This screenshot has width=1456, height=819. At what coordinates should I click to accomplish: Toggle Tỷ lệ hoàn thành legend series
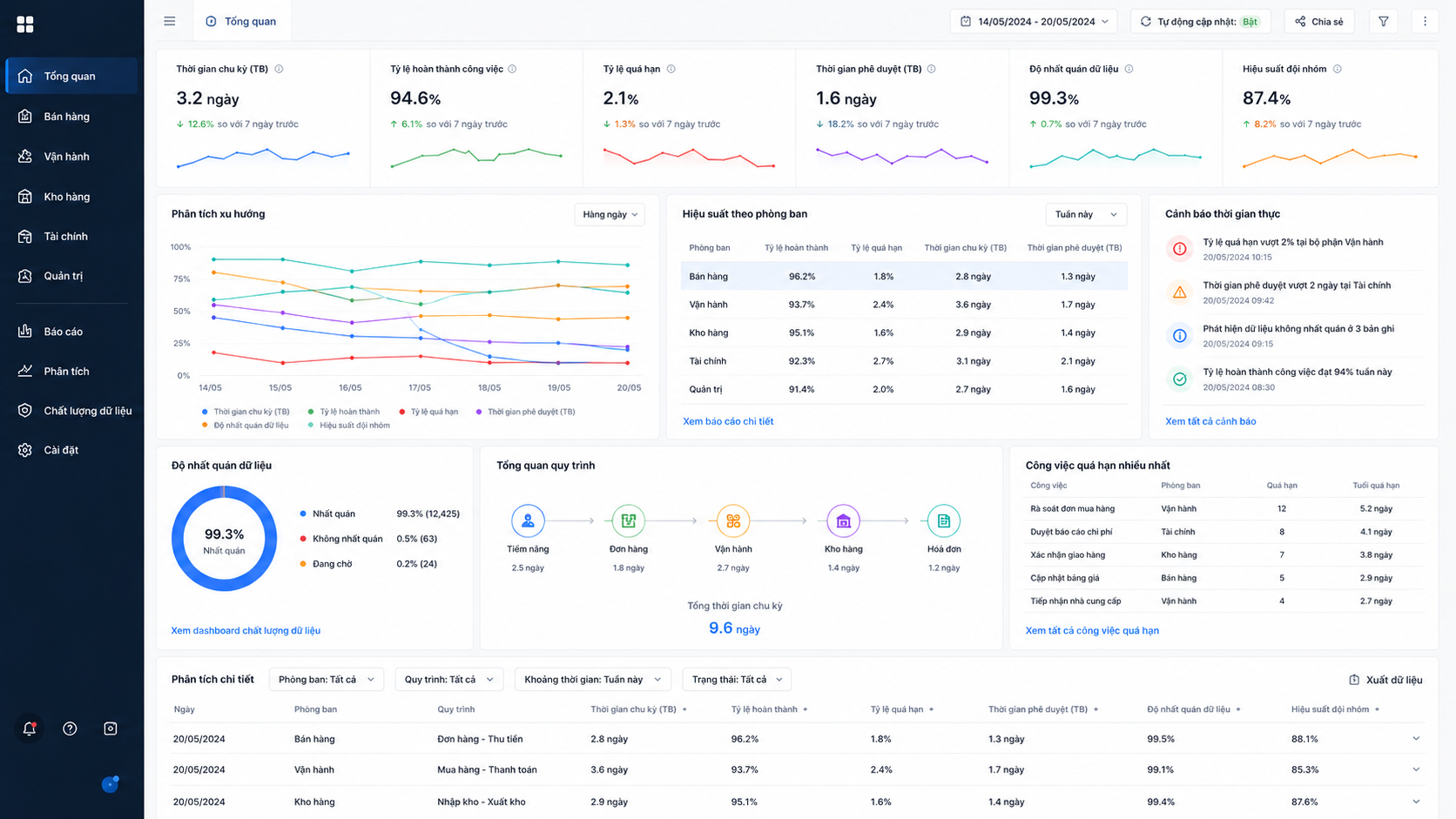click(343, 412)
